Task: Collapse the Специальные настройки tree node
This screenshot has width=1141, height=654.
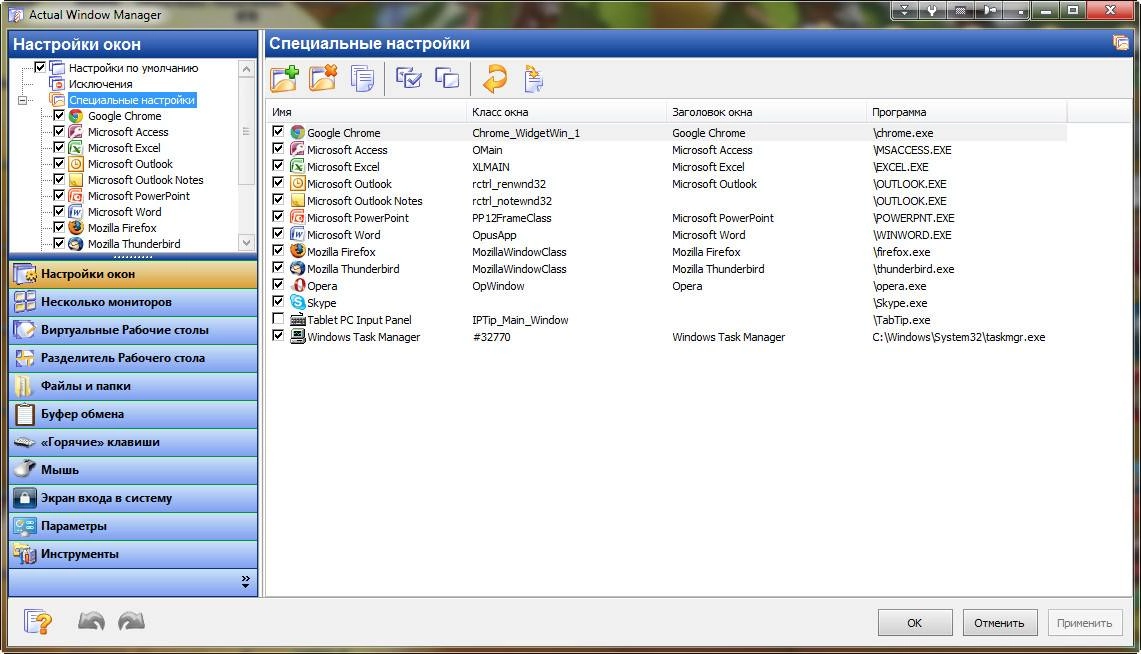Action: tap(22, 100)
